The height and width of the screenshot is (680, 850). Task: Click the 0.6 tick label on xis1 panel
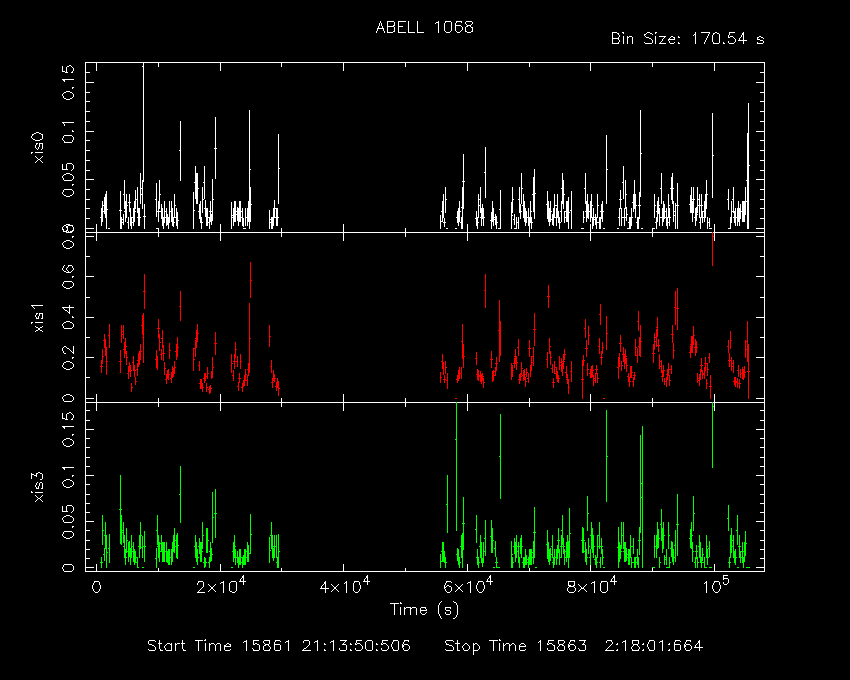tap(69, 277)
